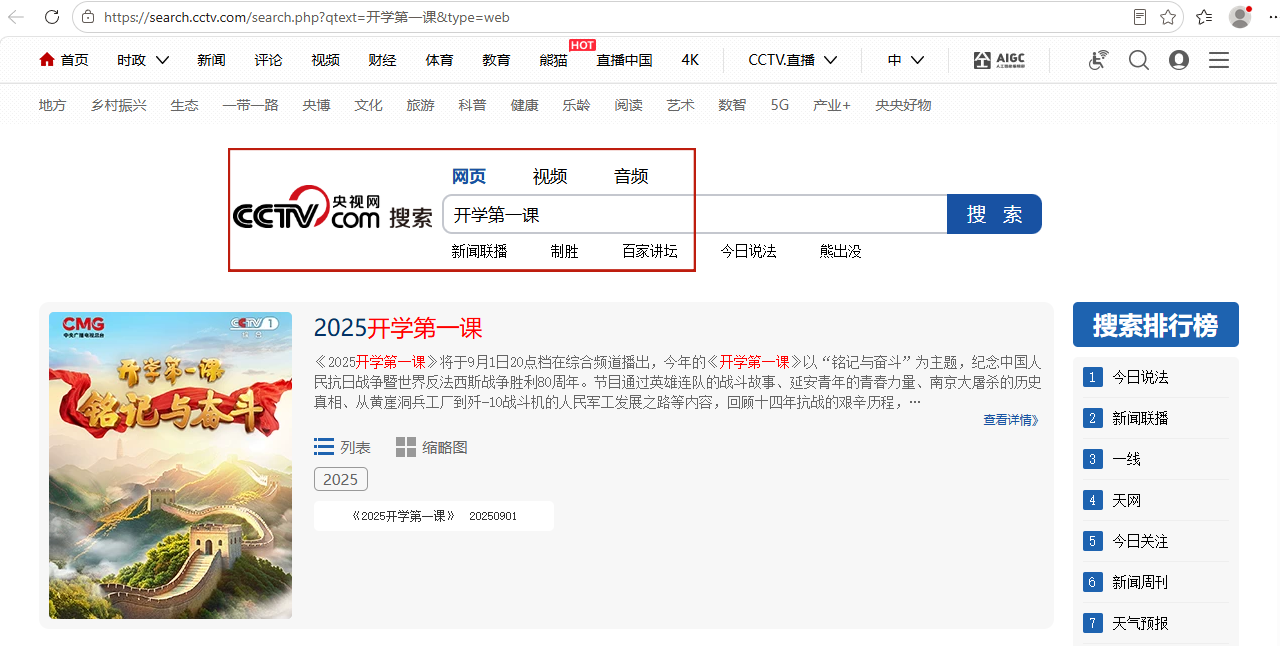Open 一带一路 in the secondary navigation
Image resolution: width=1280 pixels, height=646 pixels.
[250, 105]
